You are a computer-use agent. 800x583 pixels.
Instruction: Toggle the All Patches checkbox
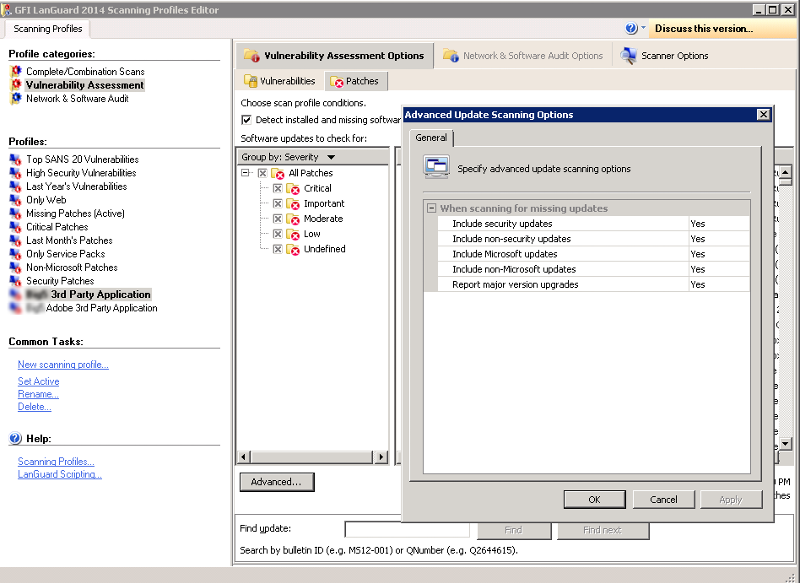click(262, 173)
